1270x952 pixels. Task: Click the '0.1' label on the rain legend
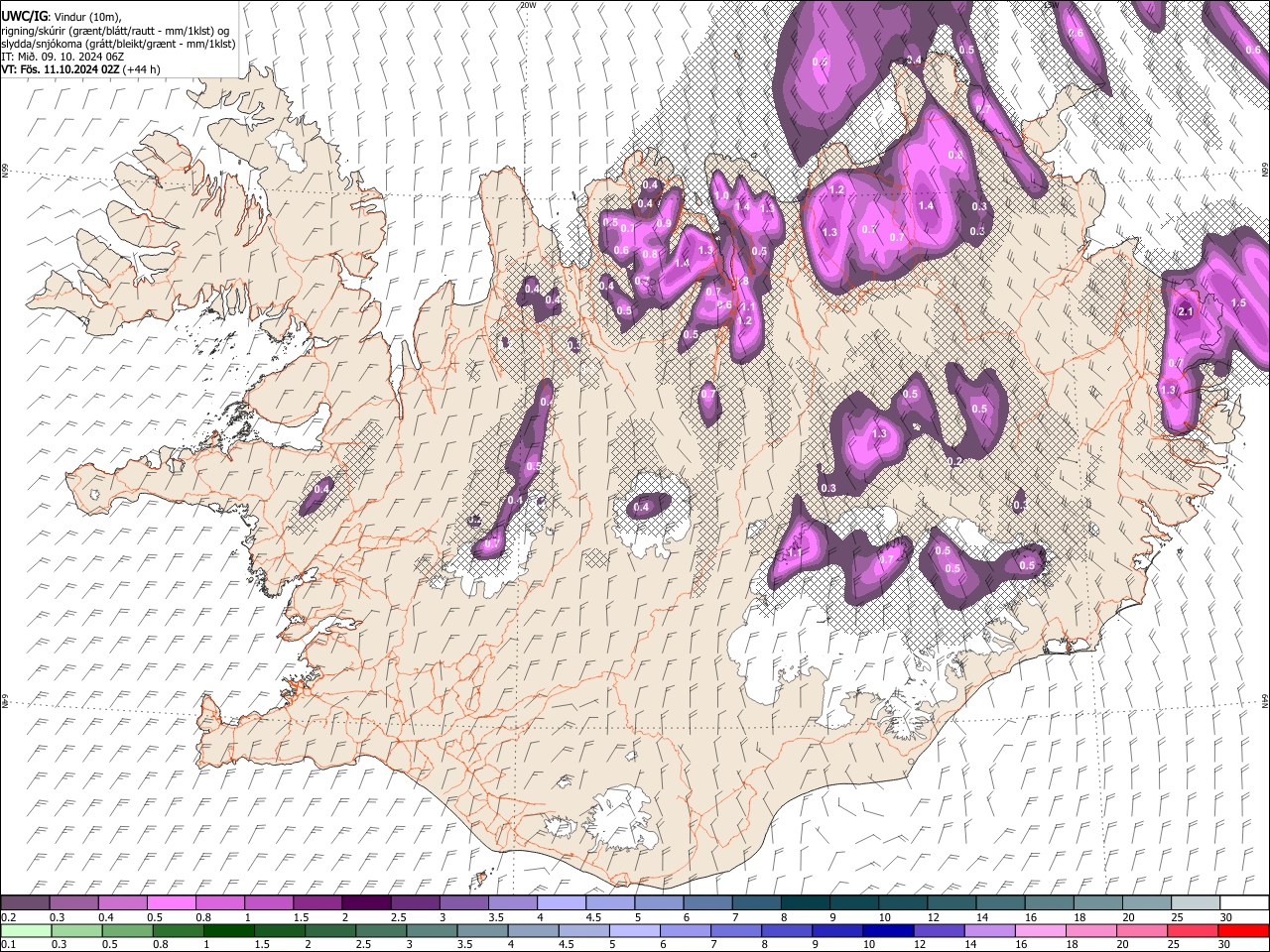[x=8, y=944]
